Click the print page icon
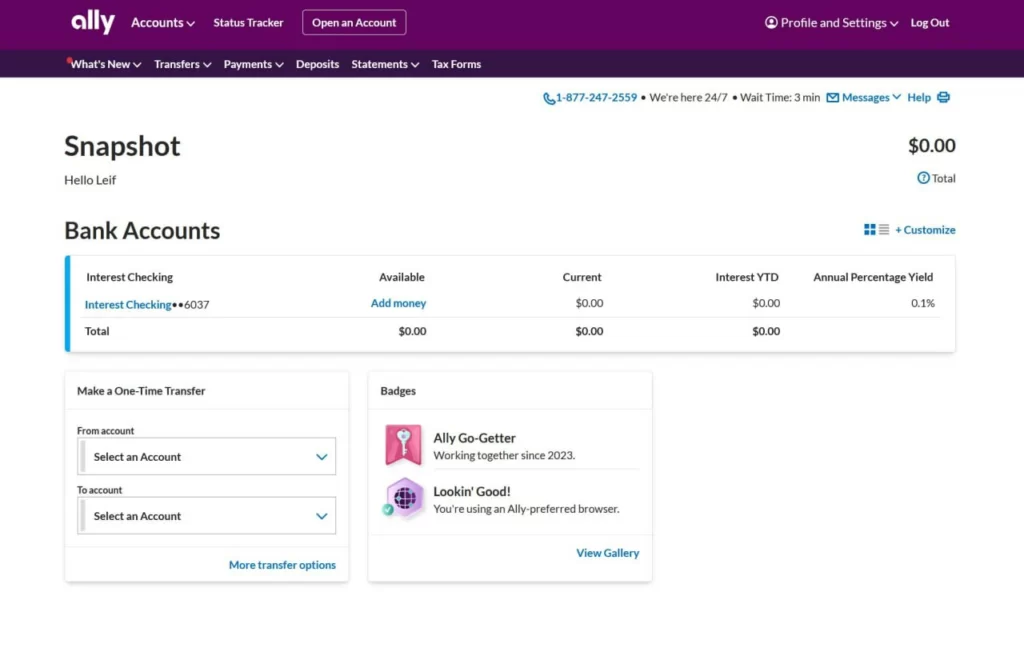 [943, 97]
